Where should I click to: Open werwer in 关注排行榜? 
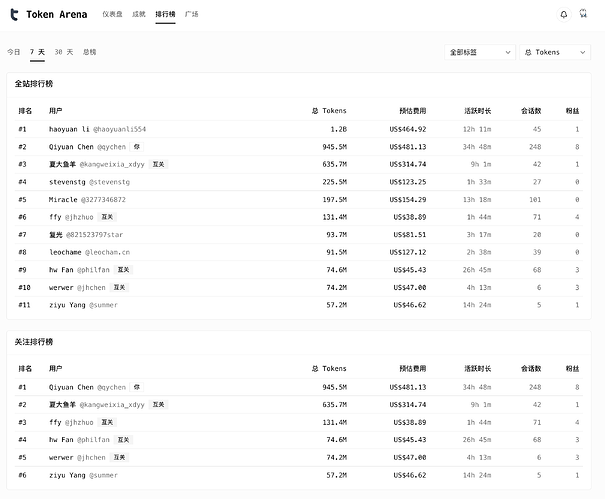pyautogui.click(x=77, y=458)
